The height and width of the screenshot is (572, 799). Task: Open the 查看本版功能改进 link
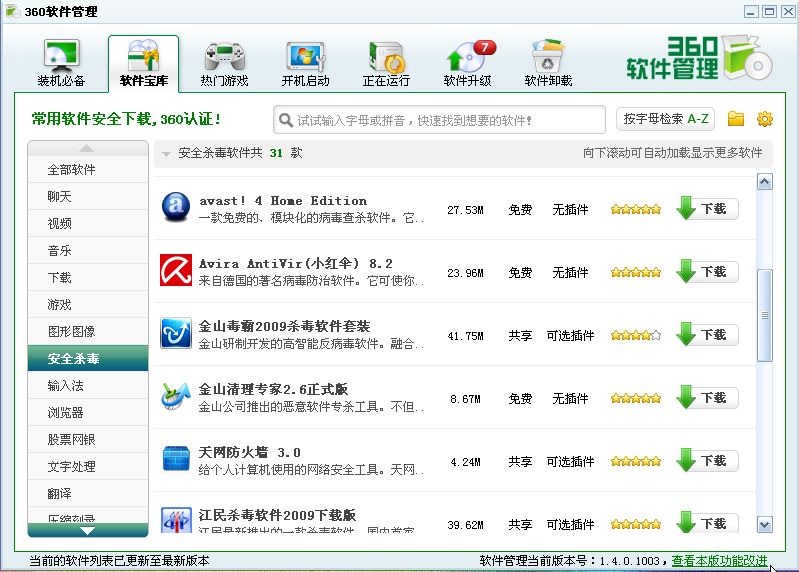(719, 561)
